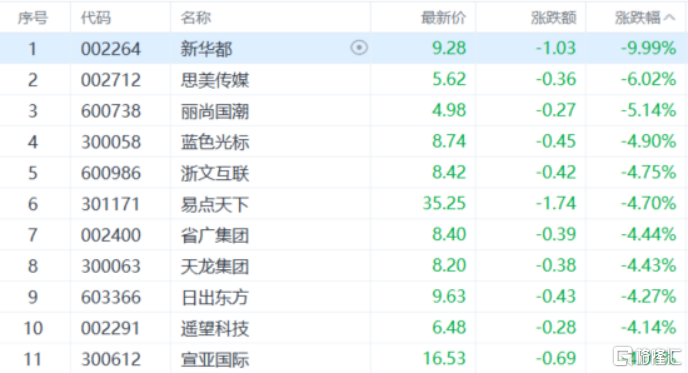Click latest price 6.48
Screen dimensions: 688x373
(x=449, y=327)
